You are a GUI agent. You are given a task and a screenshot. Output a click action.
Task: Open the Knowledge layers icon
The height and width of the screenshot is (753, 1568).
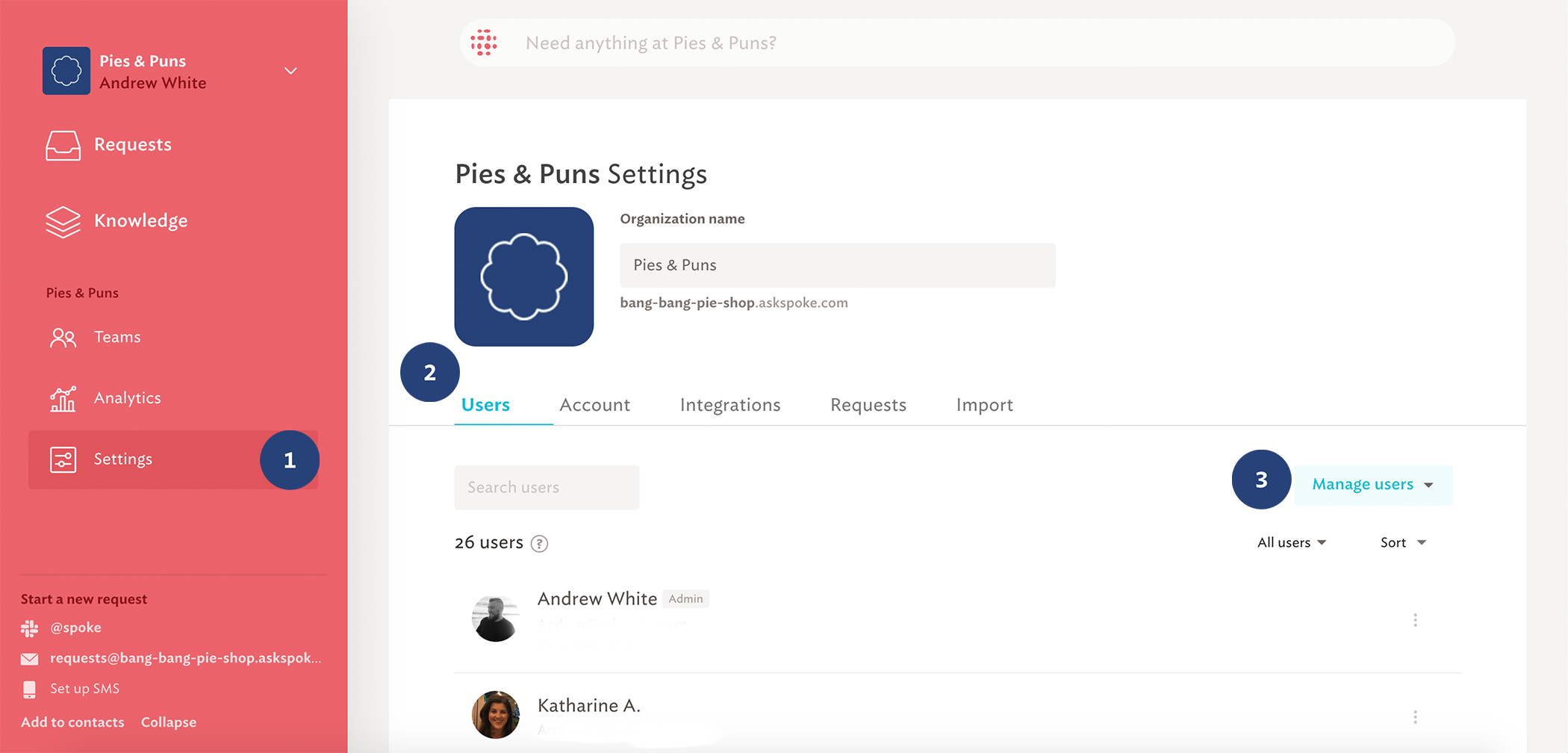63,222
